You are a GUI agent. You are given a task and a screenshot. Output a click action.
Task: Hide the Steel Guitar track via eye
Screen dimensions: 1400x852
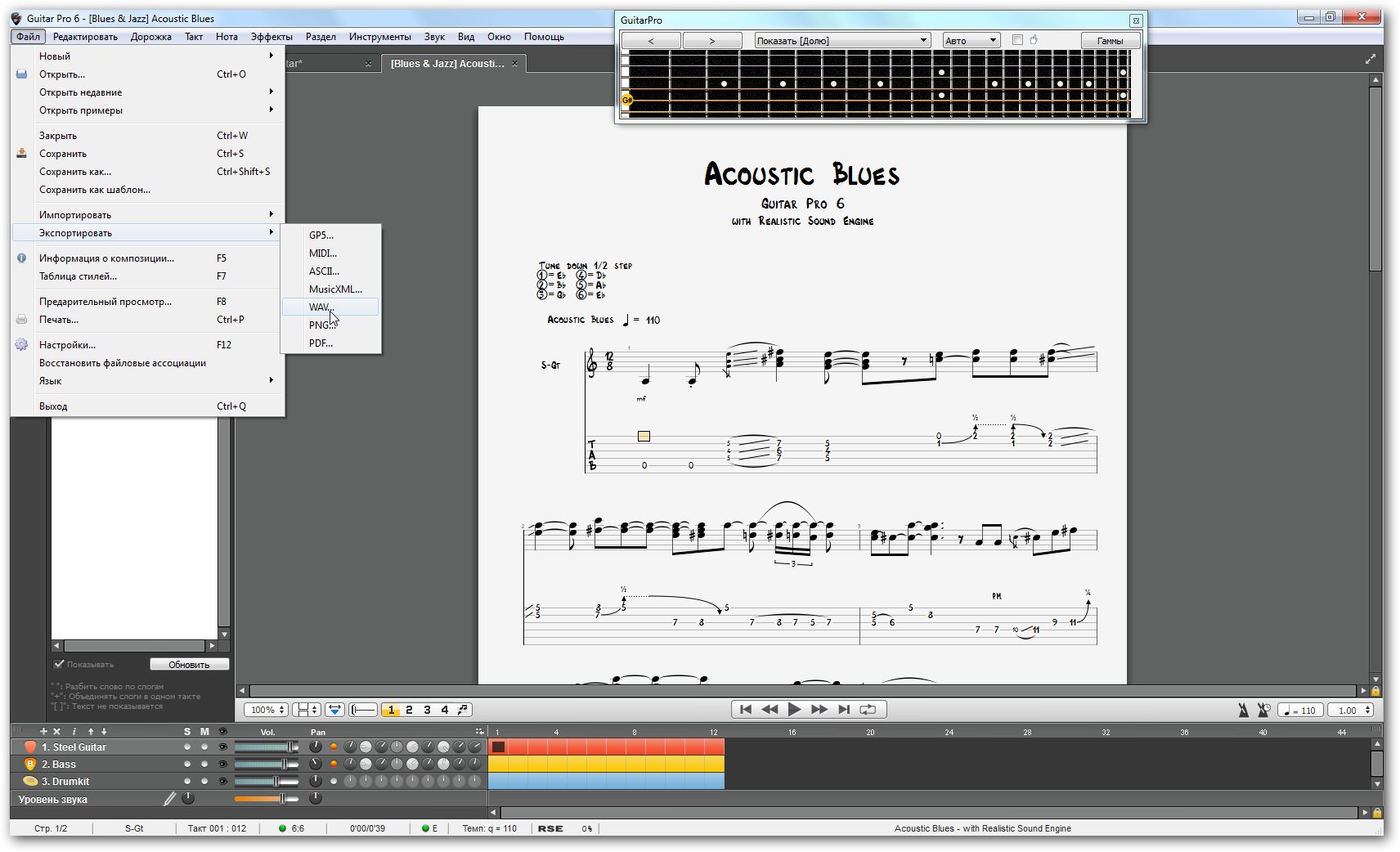click(222, 747)
